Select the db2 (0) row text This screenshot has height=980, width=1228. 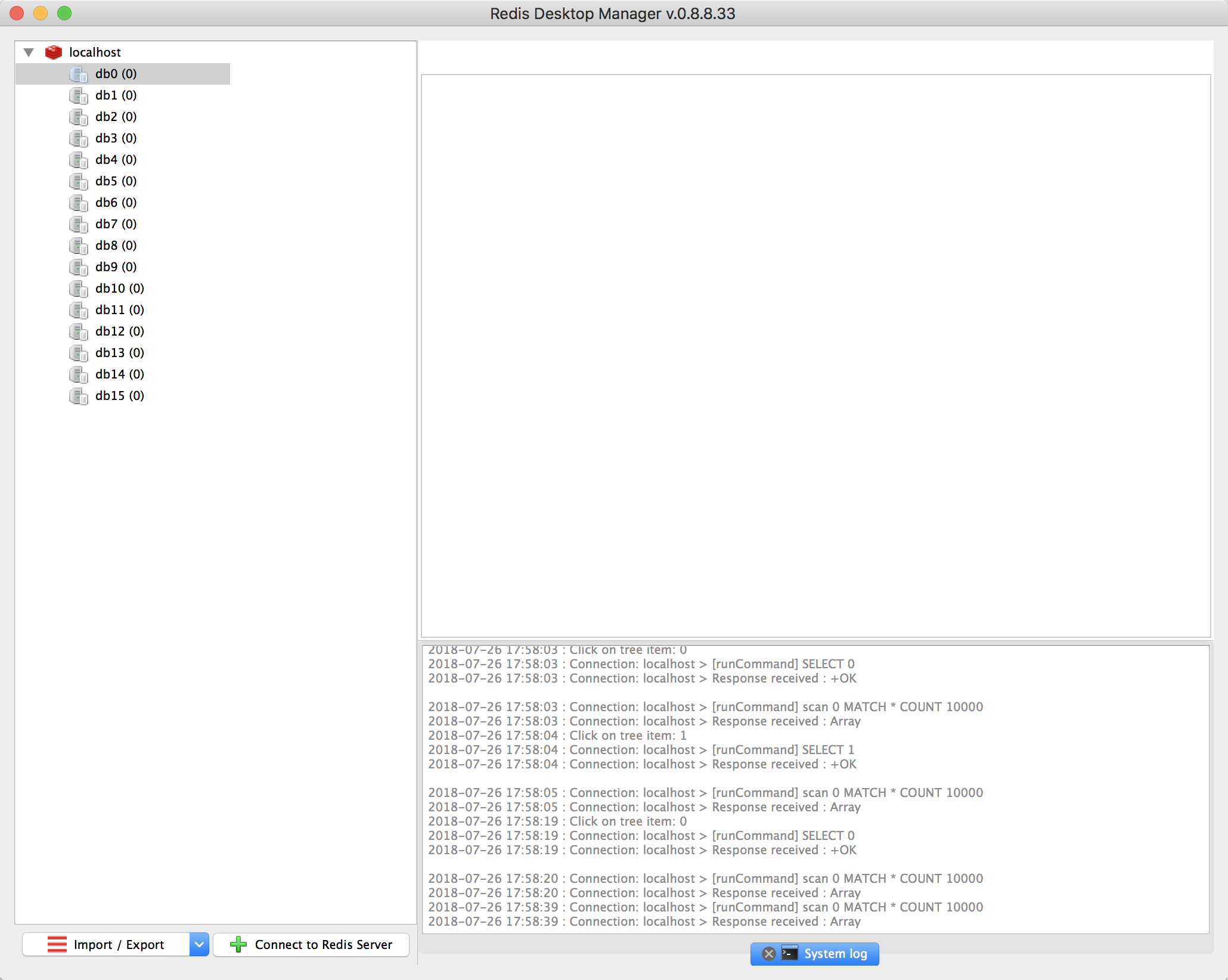[116, 117]
